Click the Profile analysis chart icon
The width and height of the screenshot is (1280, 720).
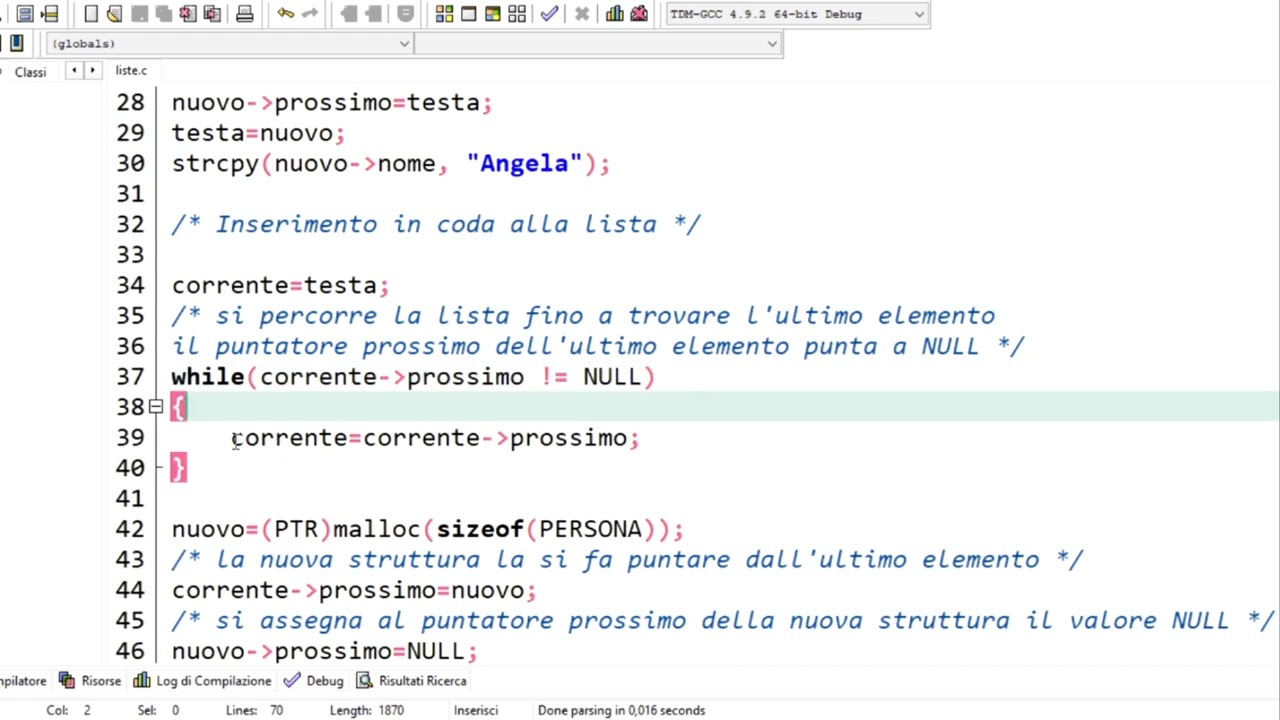(614, 14)
